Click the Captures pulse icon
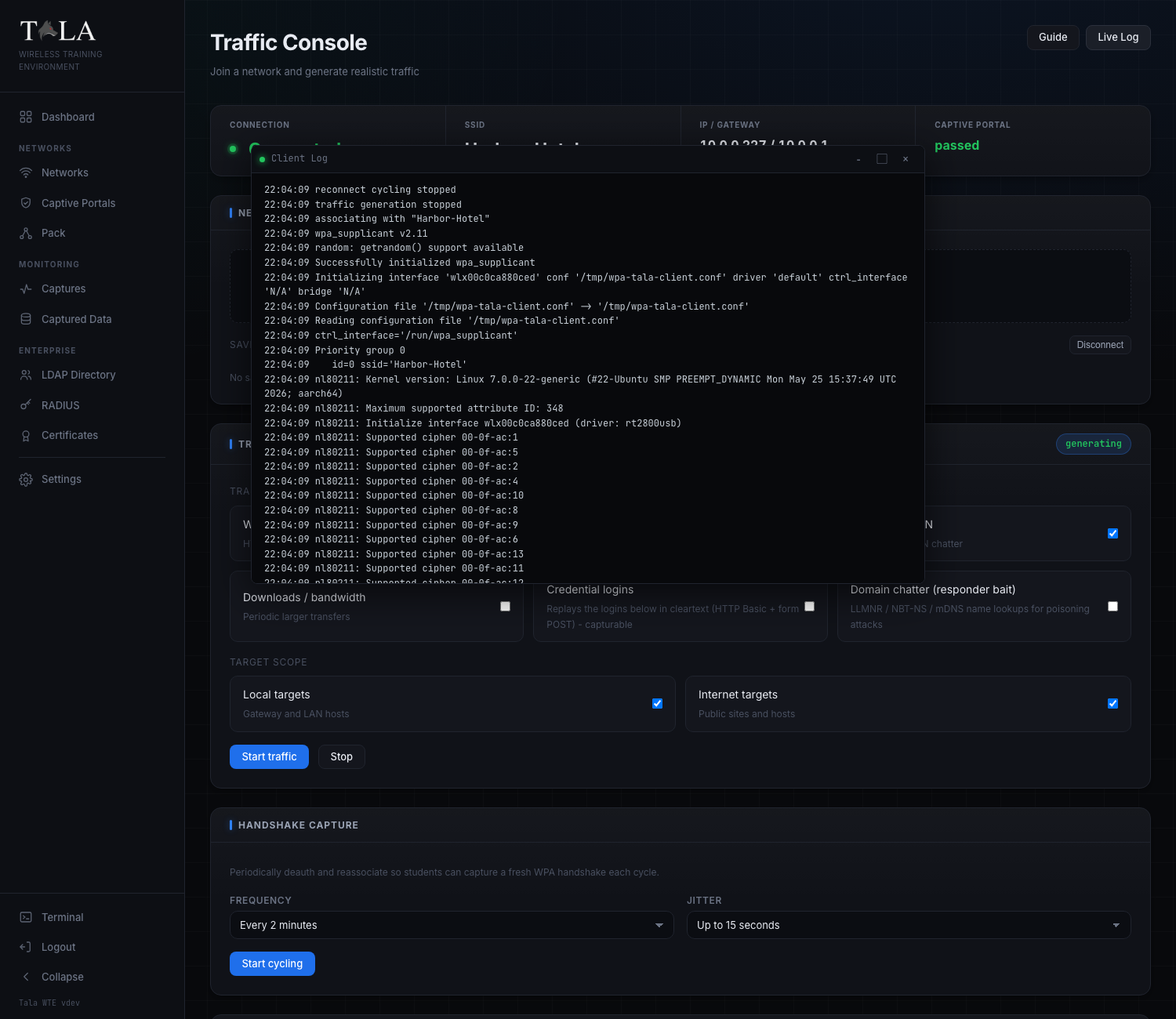The width and height of the screenshot is (1176, 1019). pyautogui.click(x=26, y=288)
